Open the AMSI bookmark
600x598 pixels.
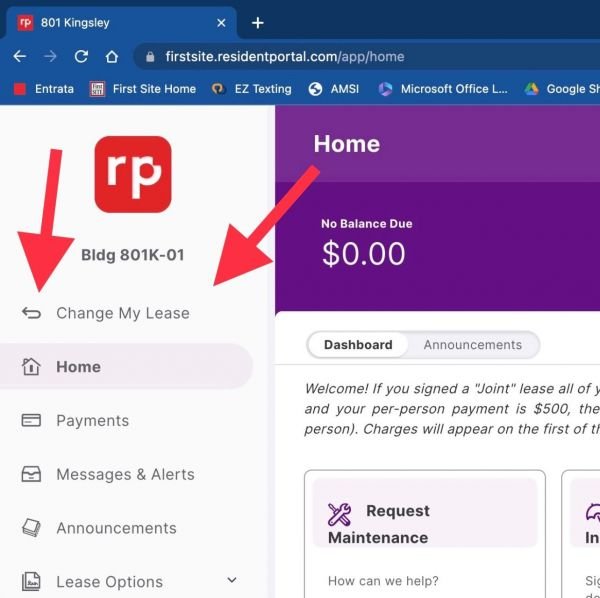[x=334, y=89]
